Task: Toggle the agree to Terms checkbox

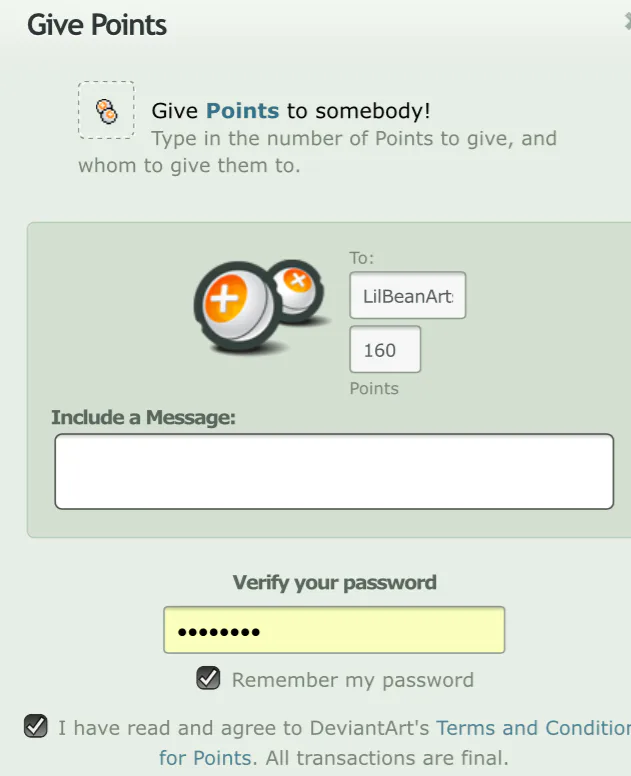Action: click(36, 727)
